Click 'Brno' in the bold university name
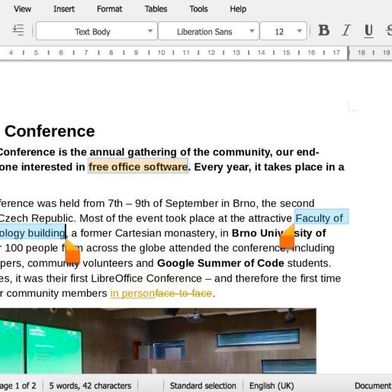Viewport: 392px width, 392px height. pyautogui.click(x=244, y=233)
